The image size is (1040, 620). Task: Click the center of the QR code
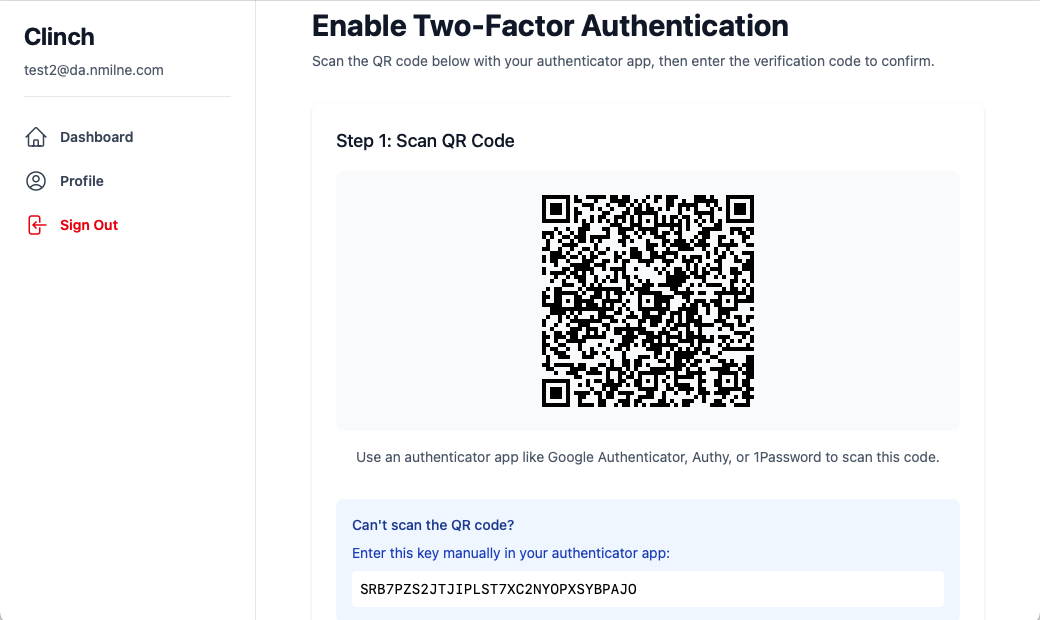(648, 301)
